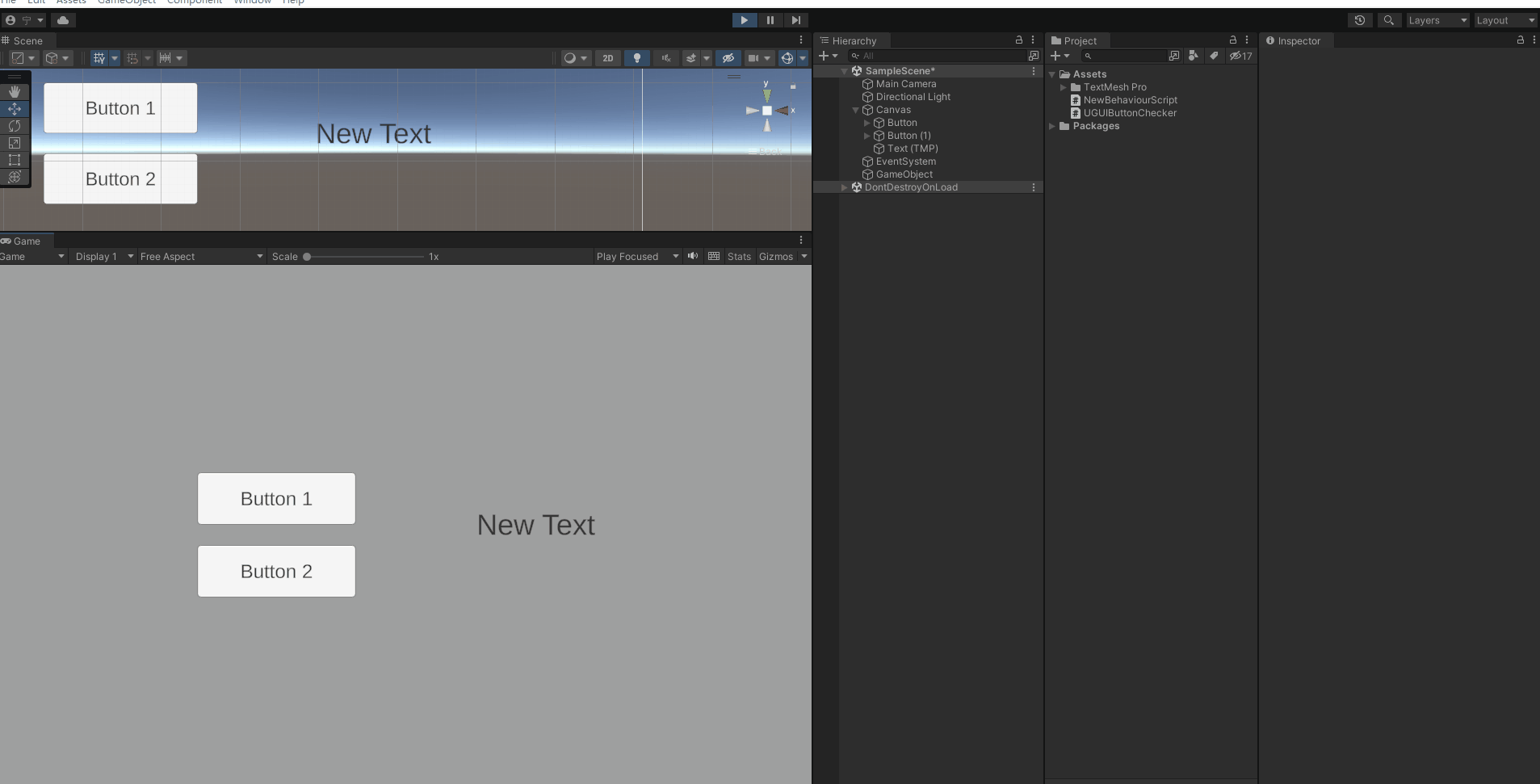The image size is (1540, 784).
Task: Toggle audio muting in the Scene view
Action: click(666, 57)
